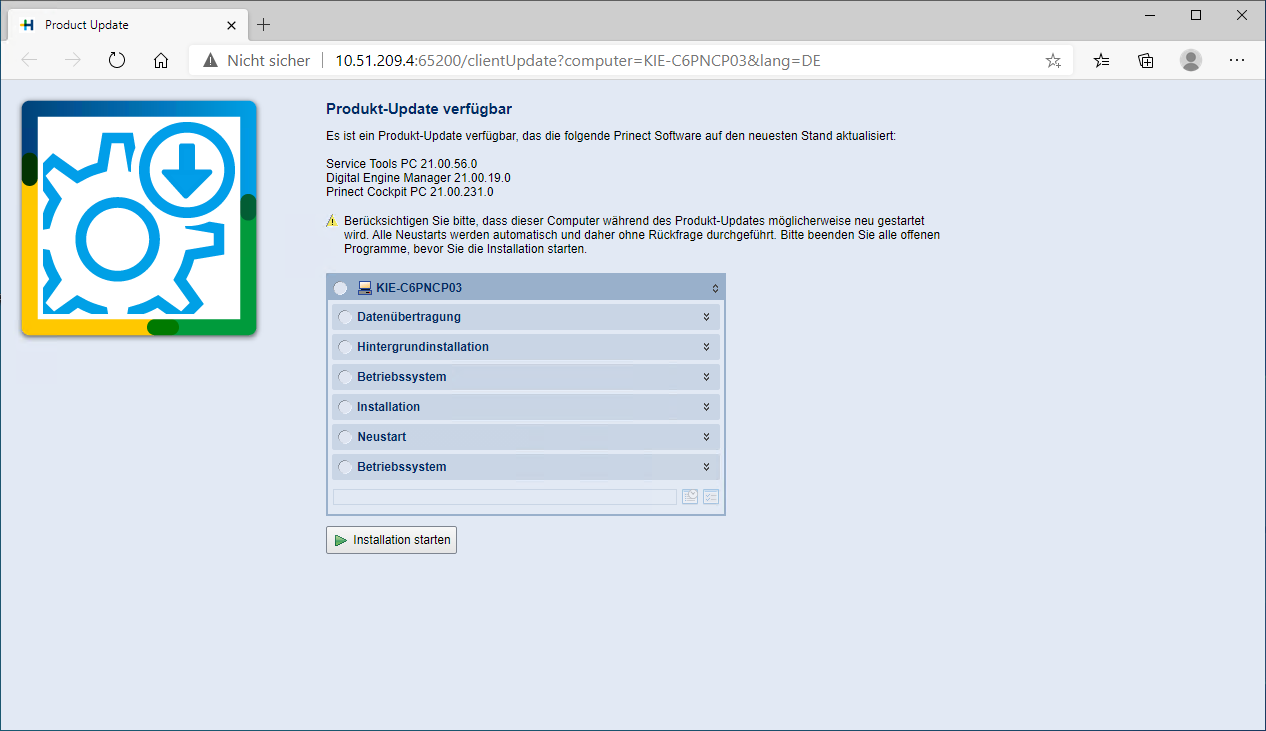
Task: Collapse the KIE-C6PNCP03 panel arrows
Action: [715, 288]
